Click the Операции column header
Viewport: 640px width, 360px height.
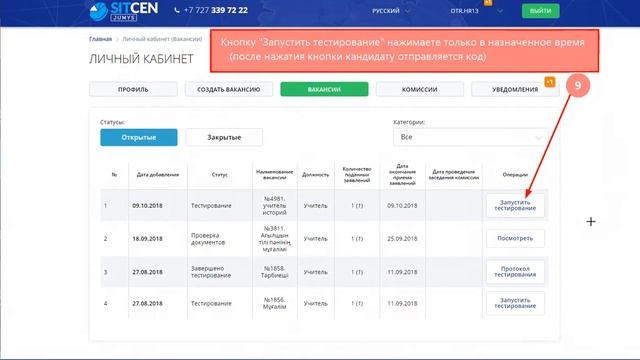click(515, 175)
